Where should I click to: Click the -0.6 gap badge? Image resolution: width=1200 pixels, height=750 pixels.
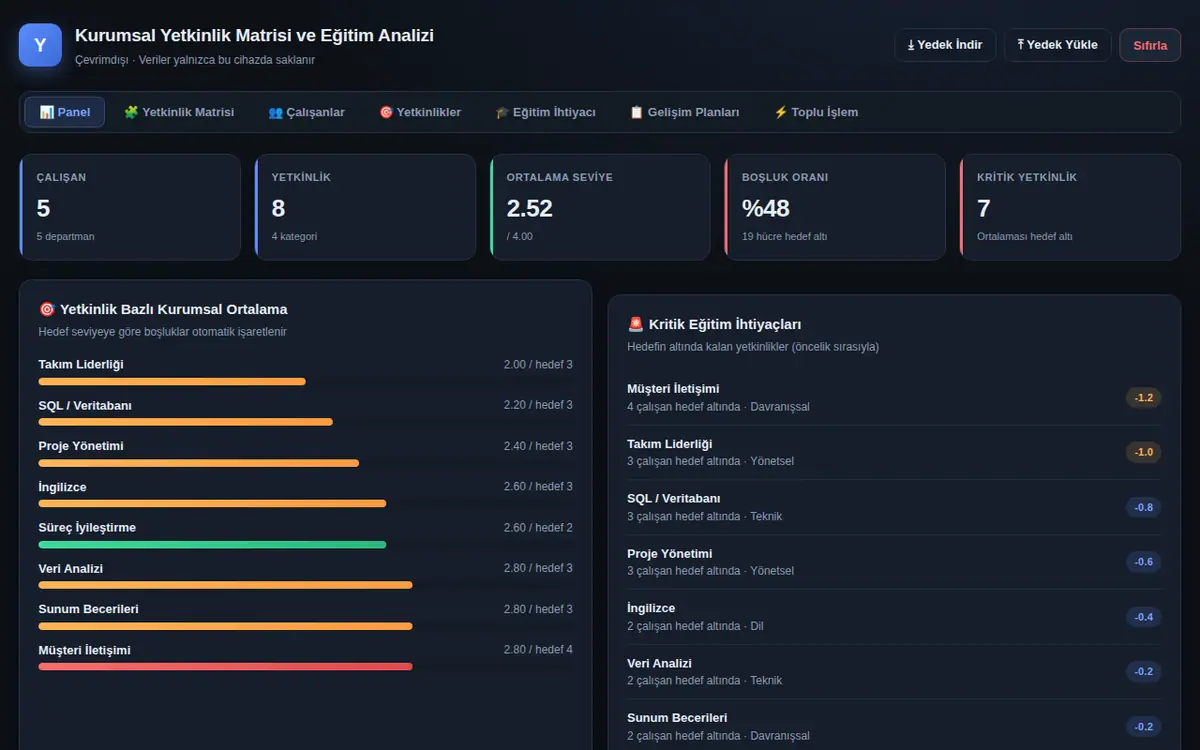click(1144, 562)
